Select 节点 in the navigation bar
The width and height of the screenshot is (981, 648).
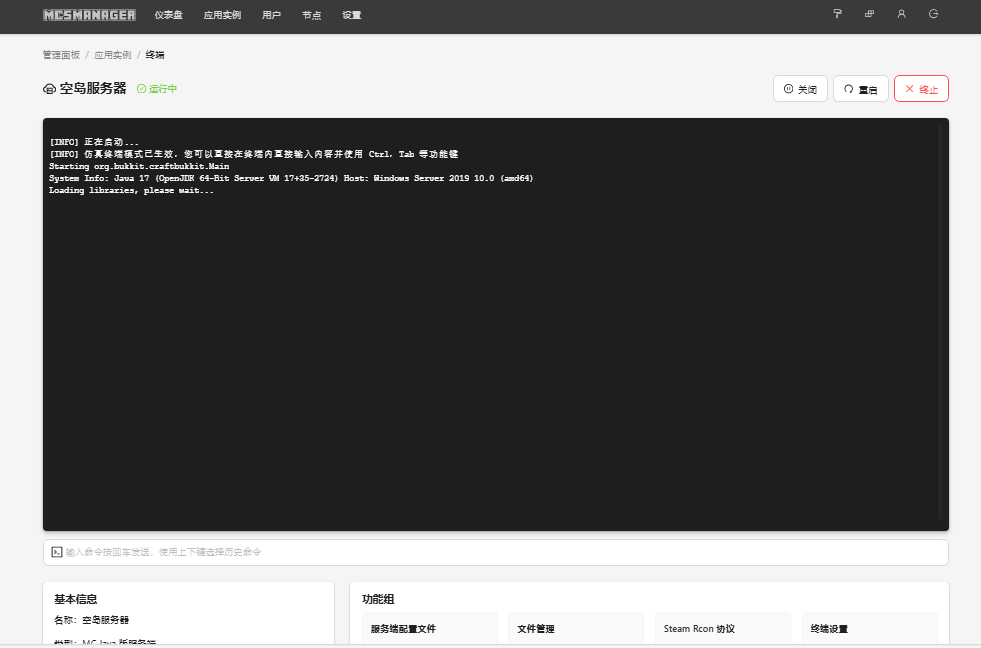point(311,15)
